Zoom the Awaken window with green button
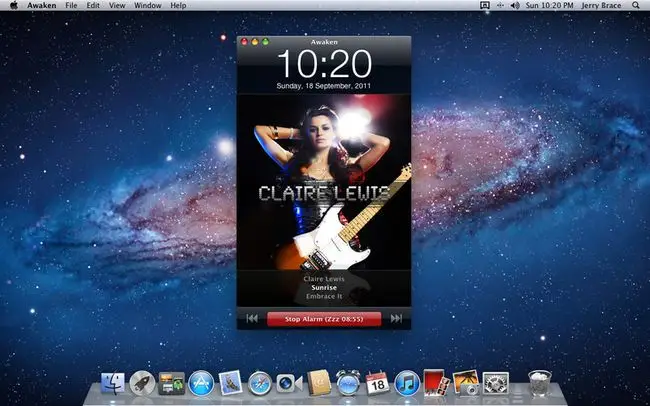This screenshot has width=650, height=406. [x=265, y=41]
